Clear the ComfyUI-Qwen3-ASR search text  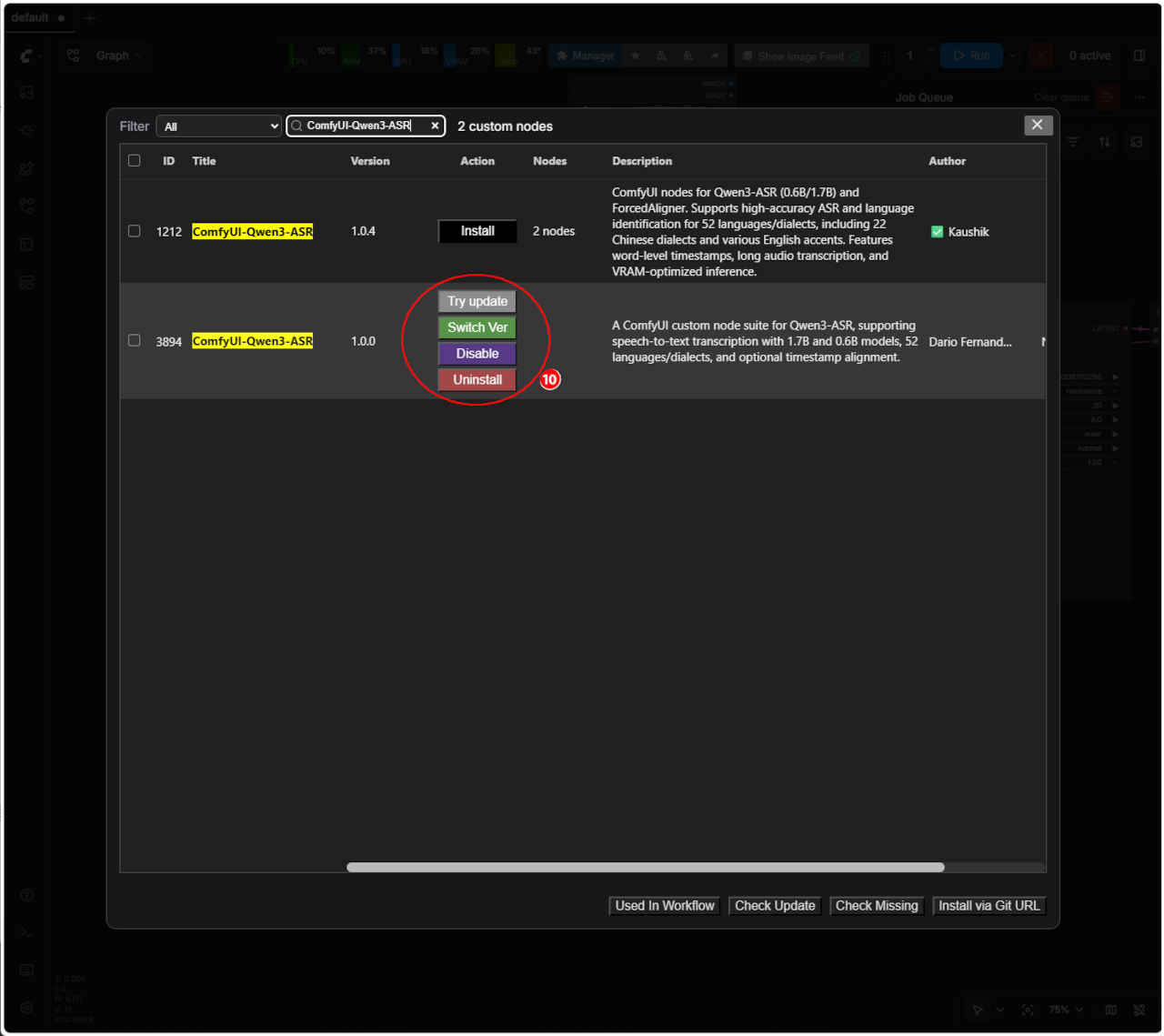click(x=435, y=126)
